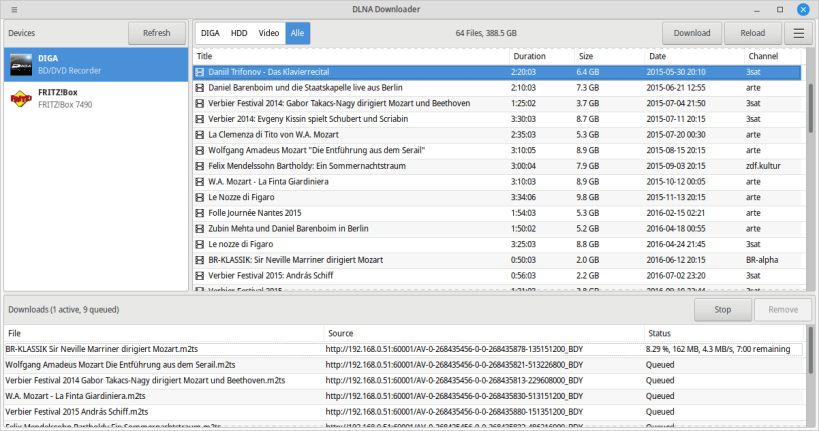Click the Status column header in Downloads
The height and width of the screenshot is (431, 819).
tap(724, 333)
